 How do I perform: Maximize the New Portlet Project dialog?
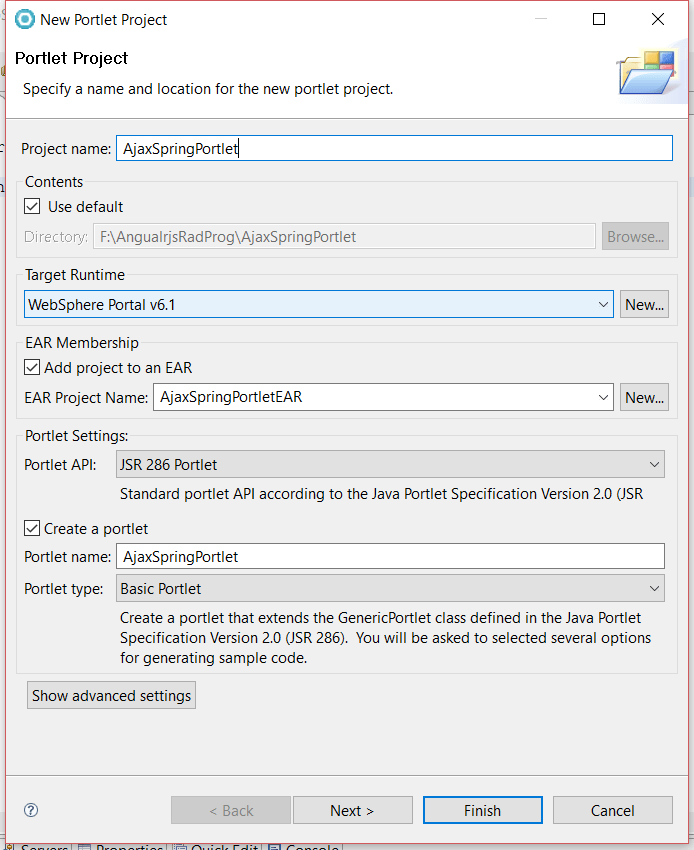tap(599, 19)
